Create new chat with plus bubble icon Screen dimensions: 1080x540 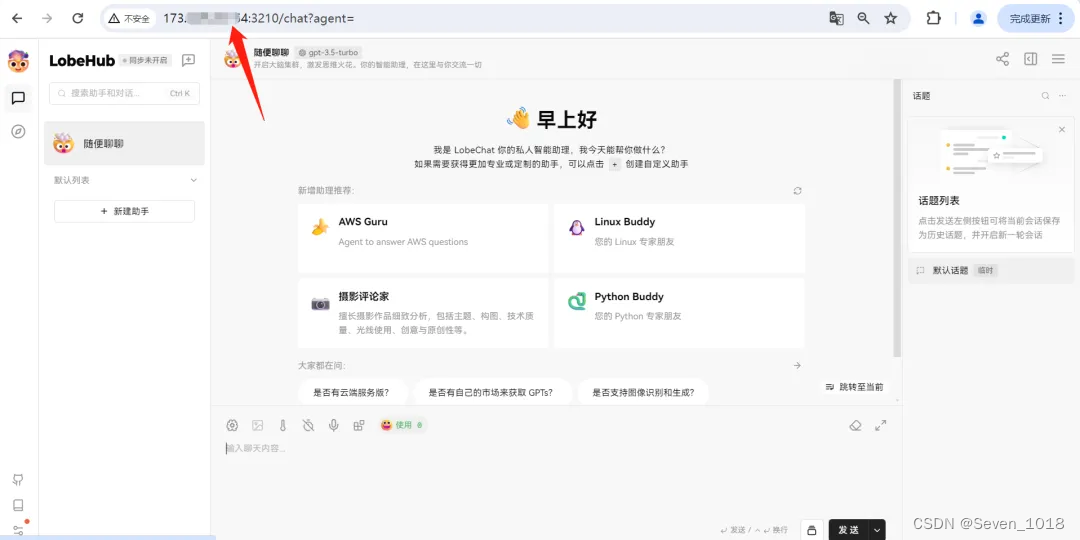click(188, 61)
